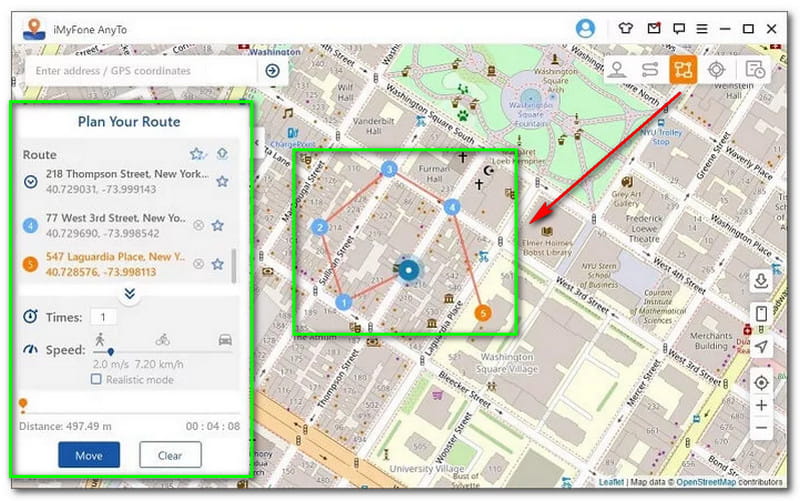
Task: Open the mail envelope icon
Action: click(x=654, y=28)
